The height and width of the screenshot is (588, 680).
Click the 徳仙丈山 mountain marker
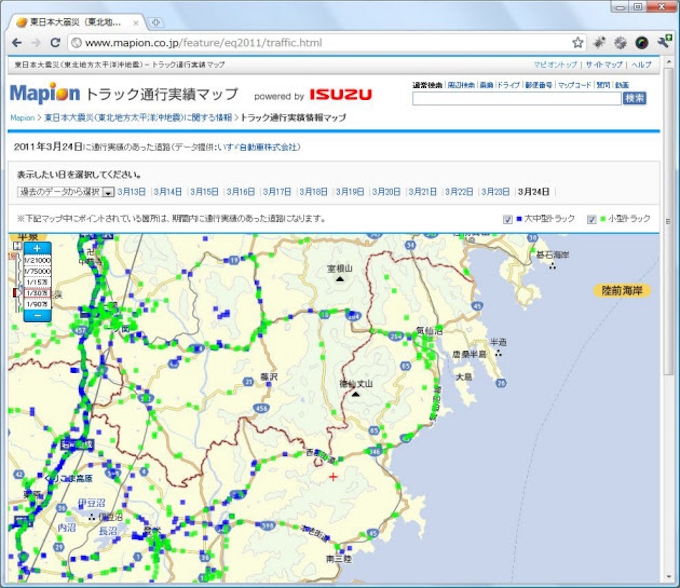[x=356, y=394]
